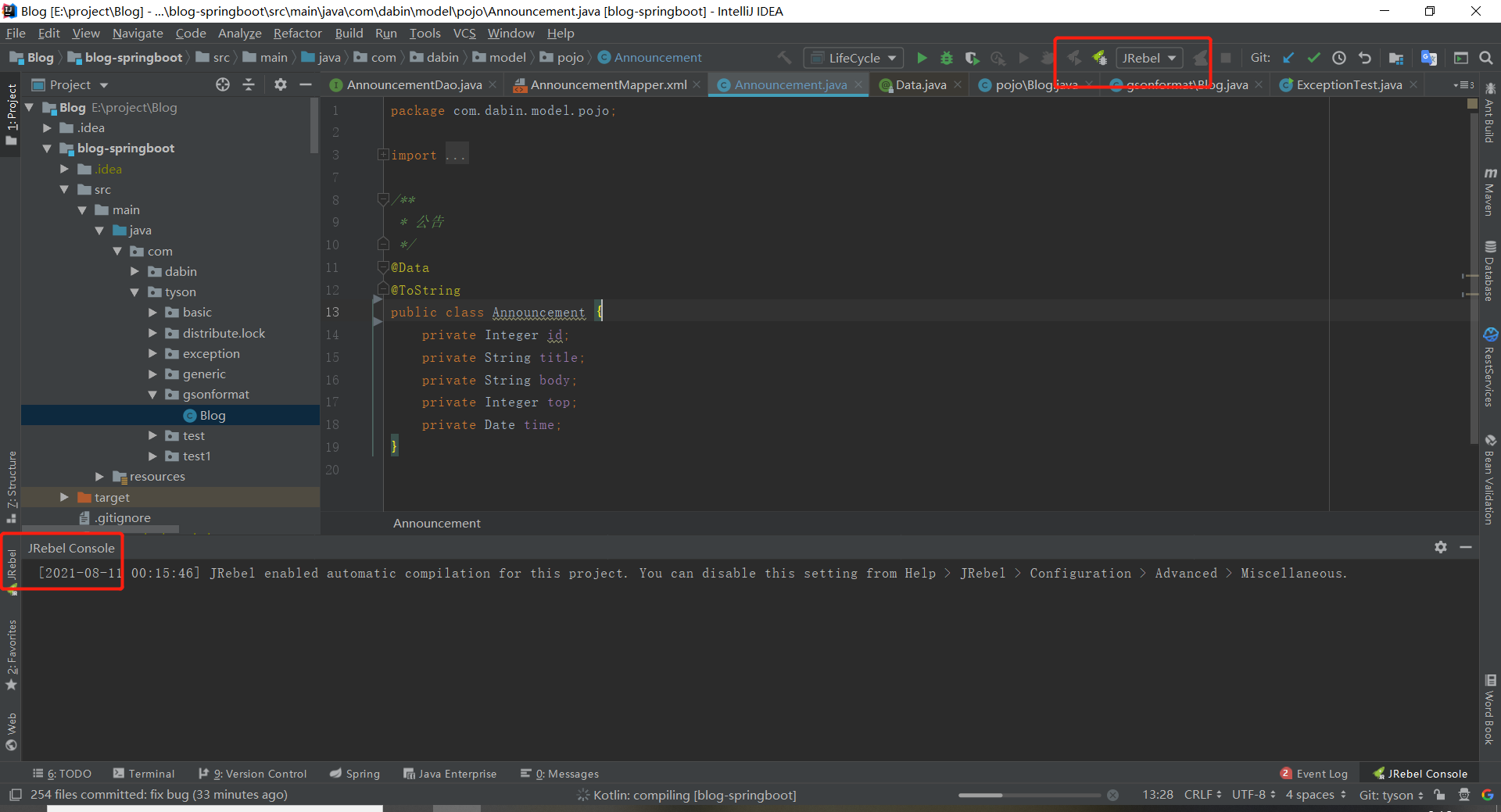The width and height of the screenshot is (1501, 812).
Task: Click the Collapse All icon in Project panel
Action: tap(249, 84)
